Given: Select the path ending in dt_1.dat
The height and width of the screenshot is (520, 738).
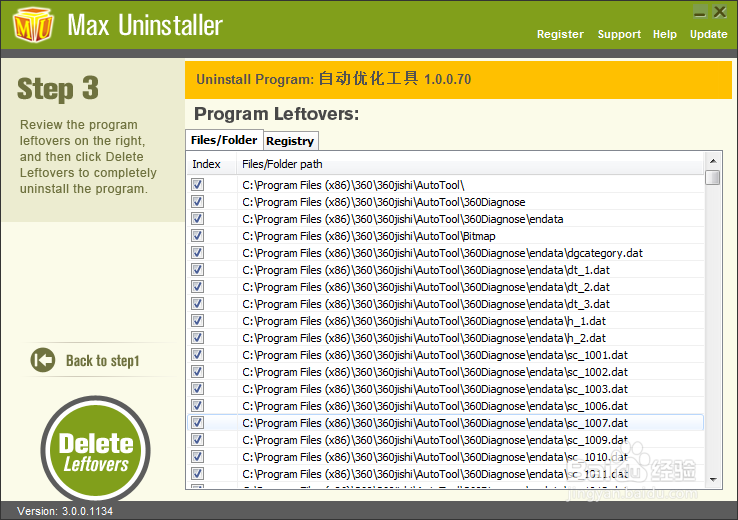Looking at the screenshot, I should point(426,270).
